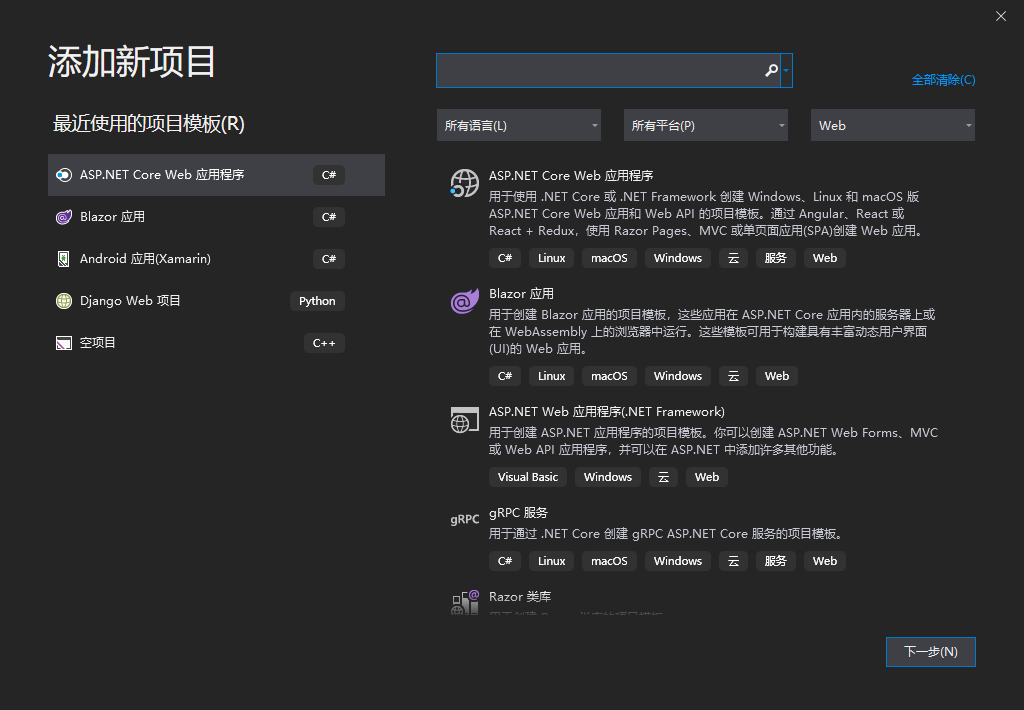Image resolution: width=1024 pixels, height=710 pixels.
Task: Click C# tag beside recent Blazor 应用
Action: 328,217
